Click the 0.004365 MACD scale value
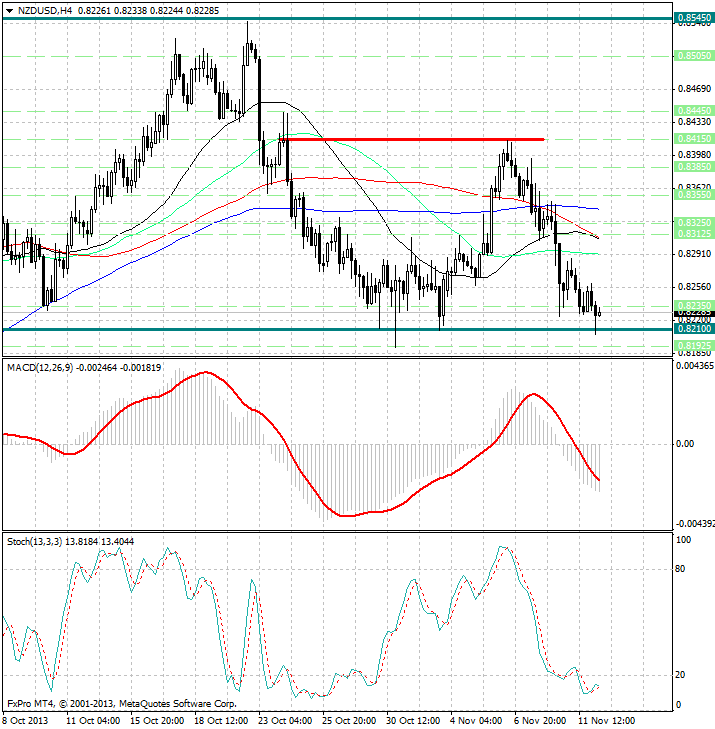This screenshot has height=729, width=715. (695, 366)
